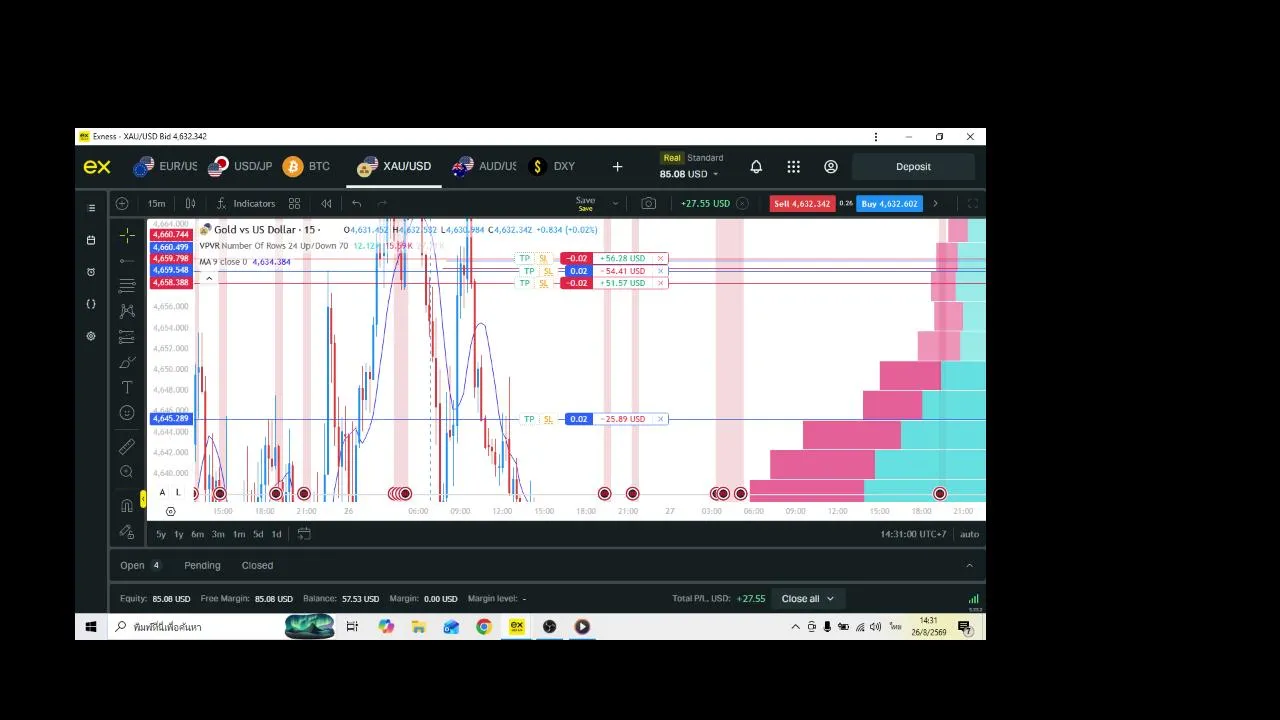Screen dimensions: 1280x720
Task: Open the Real Standard account dropdown
Action: (692, 166)
